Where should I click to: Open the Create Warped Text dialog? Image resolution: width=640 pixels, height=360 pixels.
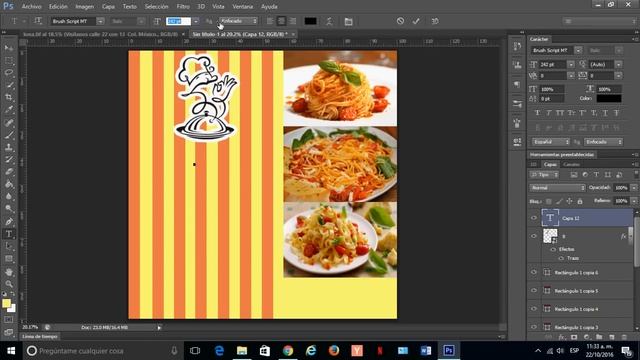pyautogui.click(x=329, y=21)
